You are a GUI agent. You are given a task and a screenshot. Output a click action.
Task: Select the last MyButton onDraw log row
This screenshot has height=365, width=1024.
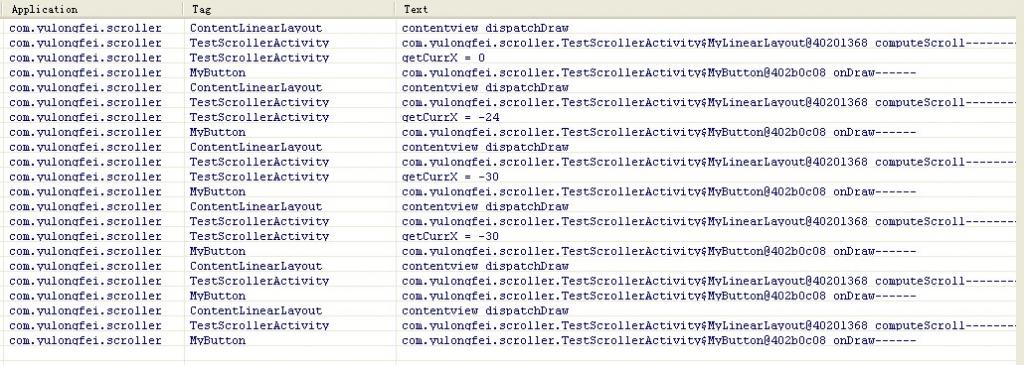512,340
